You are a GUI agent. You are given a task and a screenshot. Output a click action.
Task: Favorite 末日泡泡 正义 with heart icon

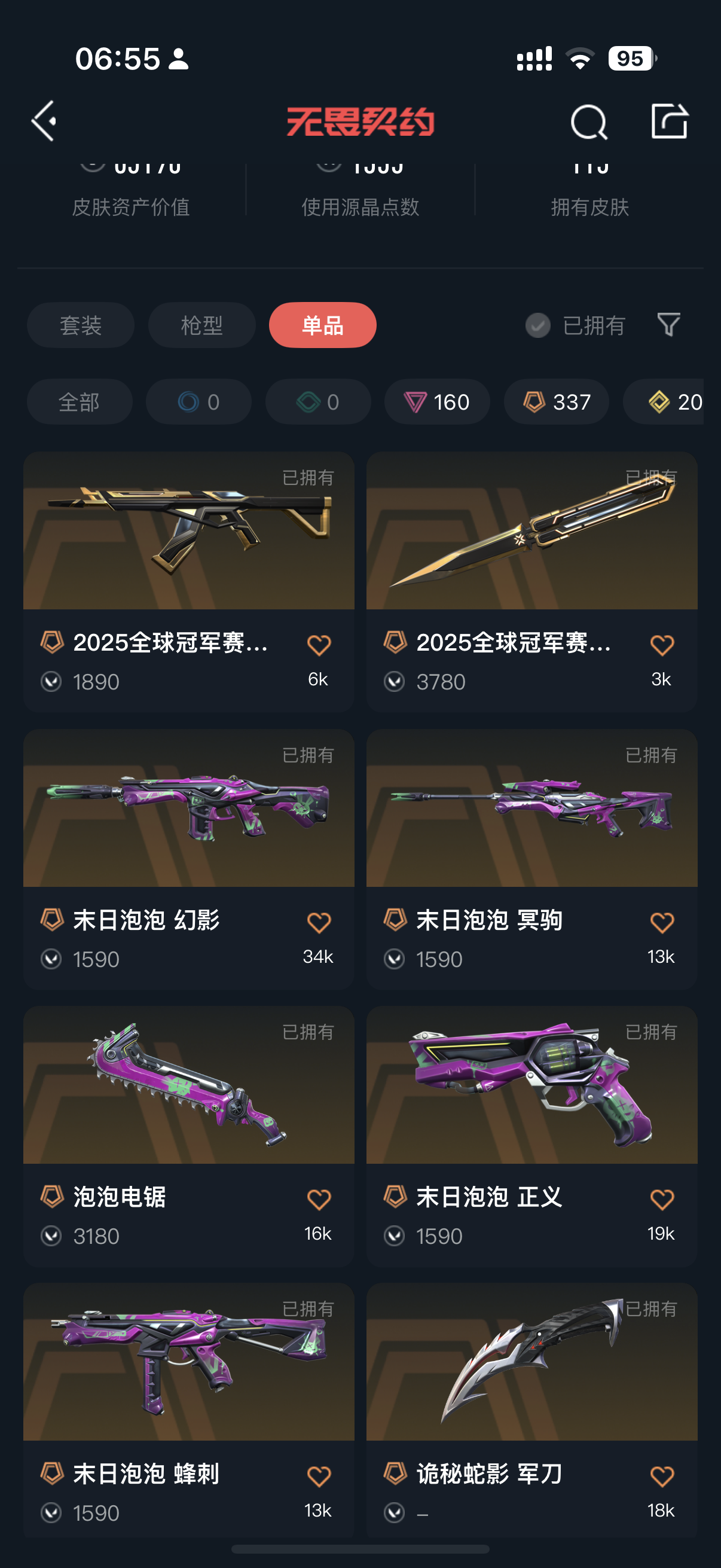pyautogui.click(x=662, y=1199)
